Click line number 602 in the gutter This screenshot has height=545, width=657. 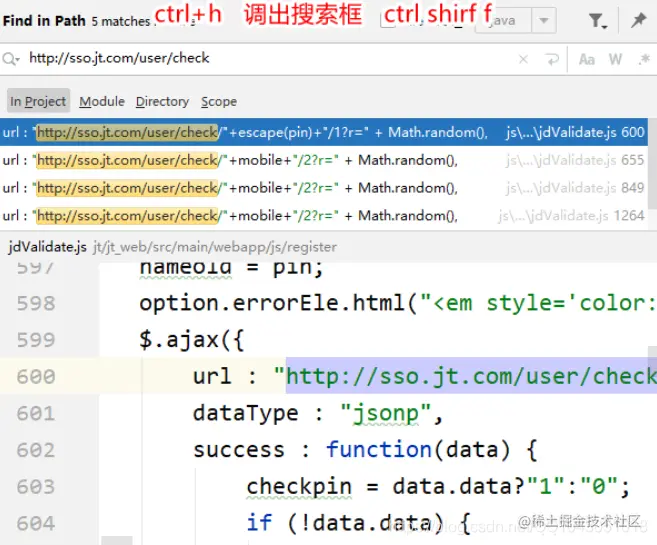click(36, 450)
